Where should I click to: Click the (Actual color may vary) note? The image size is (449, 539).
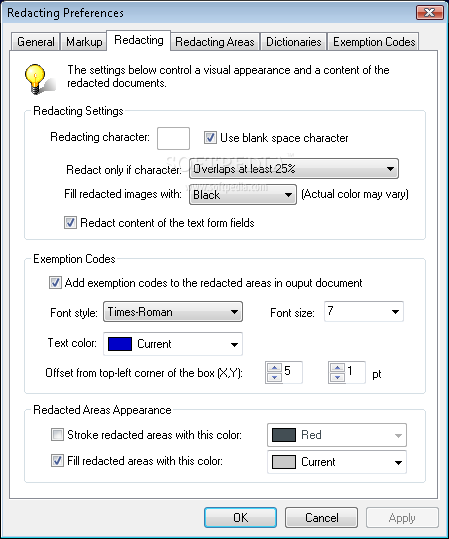tap(355, 194)
